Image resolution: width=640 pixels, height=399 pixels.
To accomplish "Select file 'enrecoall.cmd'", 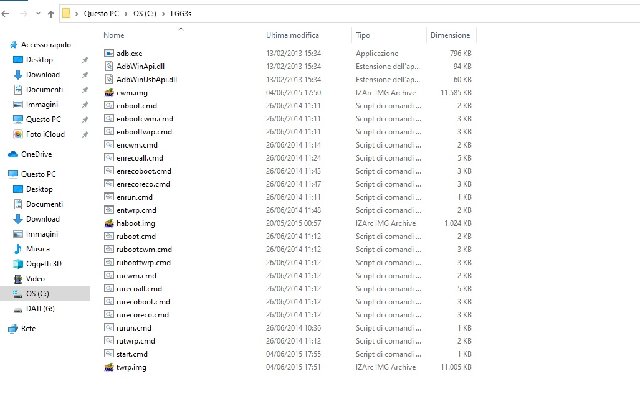I will (x=140, y=158).
